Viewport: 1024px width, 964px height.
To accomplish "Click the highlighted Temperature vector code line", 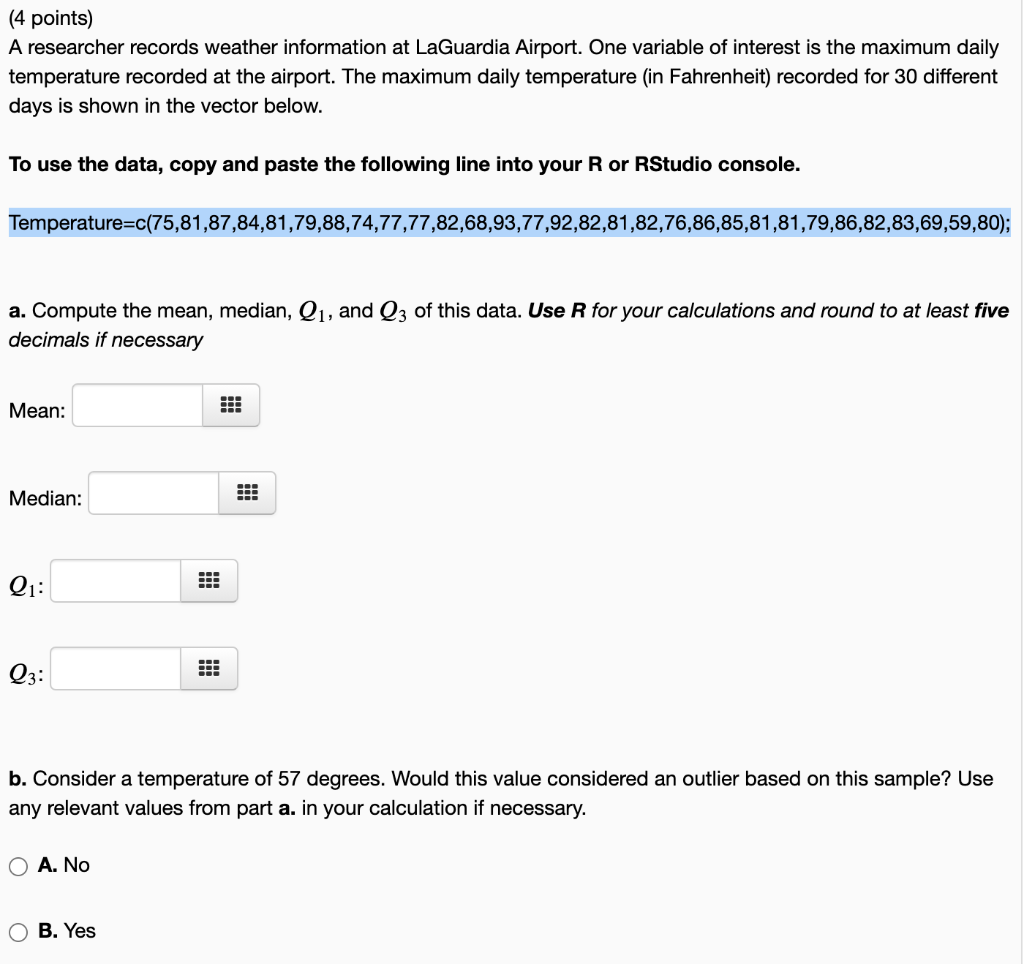I will (x=500, y=222).
